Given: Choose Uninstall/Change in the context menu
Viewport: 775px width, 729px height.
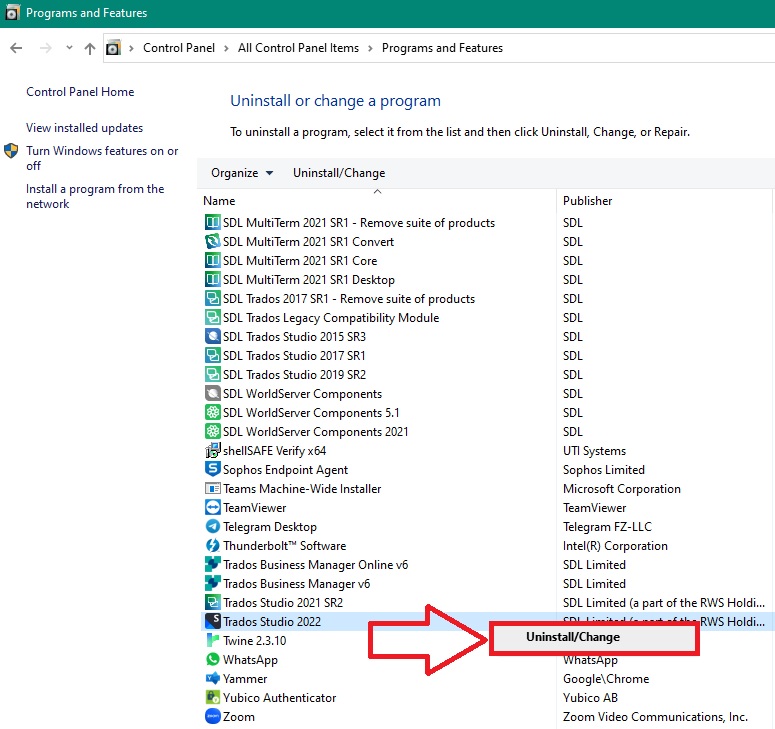Looking at the screenshot, I should coord(594,637).
